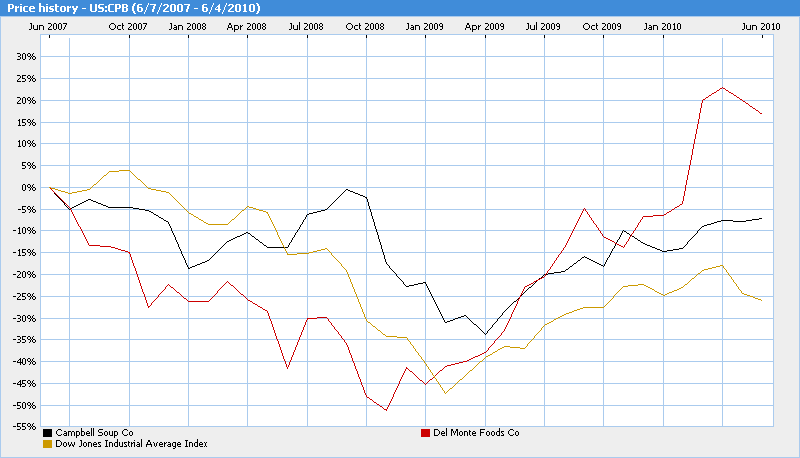Click the Oct 2009 axis label
Image resolution: width=800 pixels, height=458 pixels.
point(602,27)
